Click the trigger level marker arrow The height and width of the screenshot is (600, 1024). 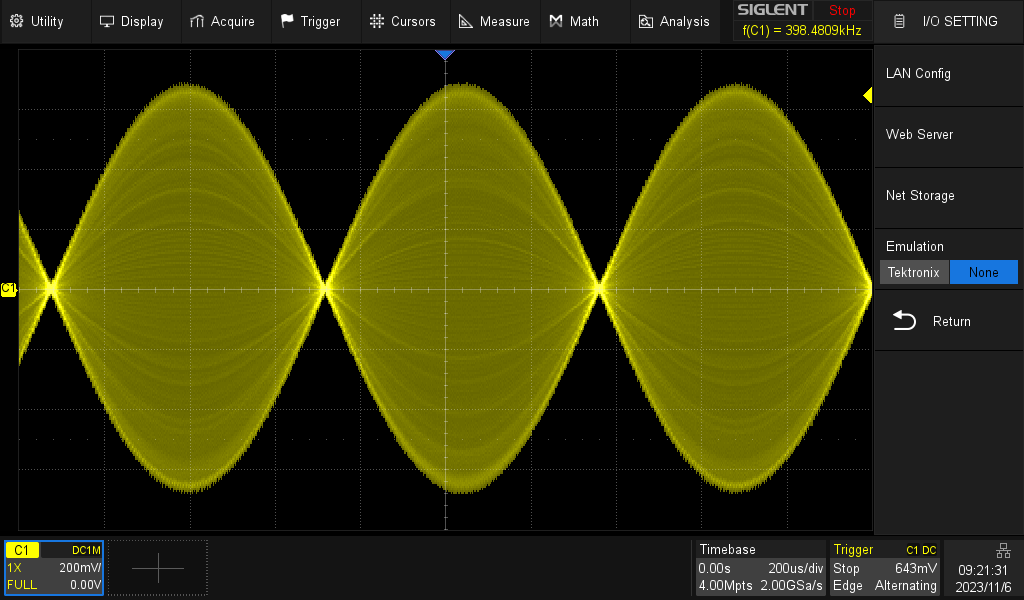click(868, 95)
